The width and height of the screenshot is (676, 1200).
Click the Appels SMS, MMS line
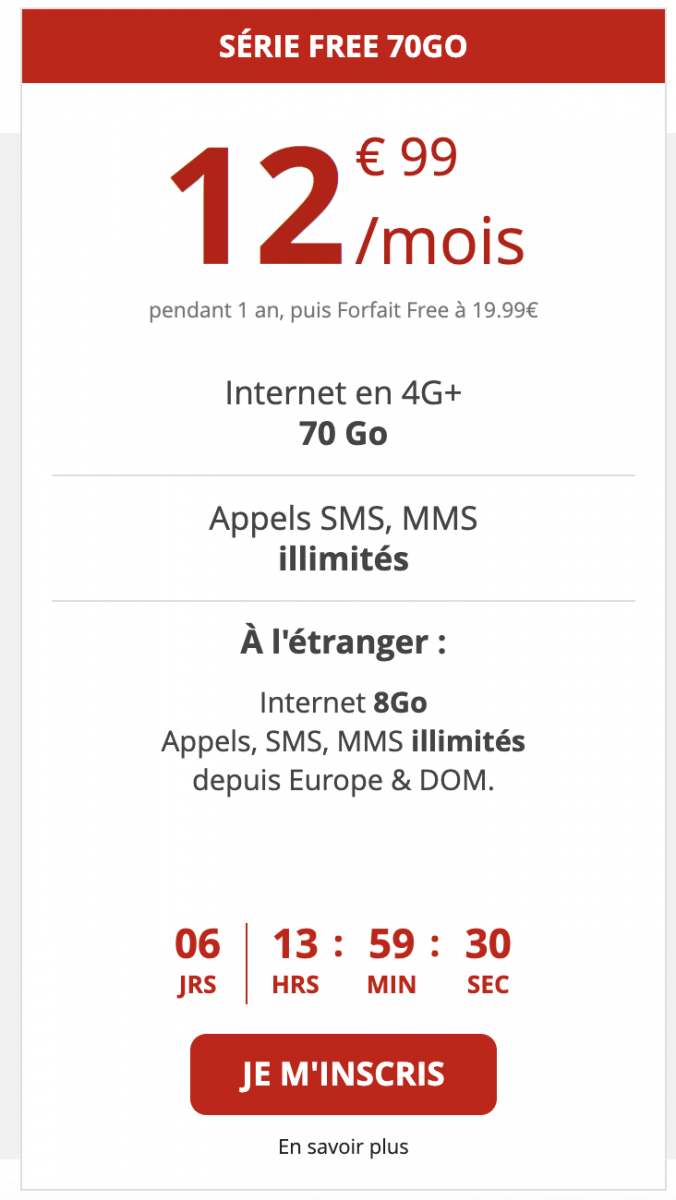(x=343, y=518)
